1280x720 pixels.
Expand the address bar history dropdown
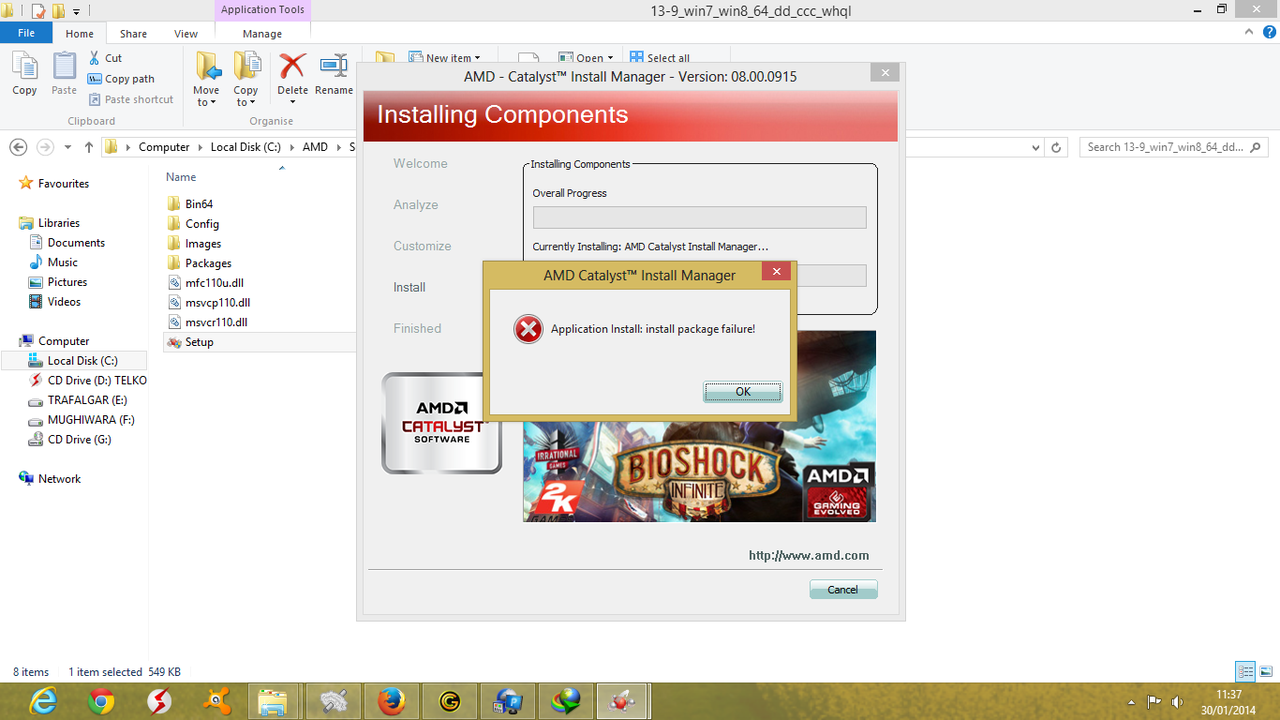tap(1035, 147)
